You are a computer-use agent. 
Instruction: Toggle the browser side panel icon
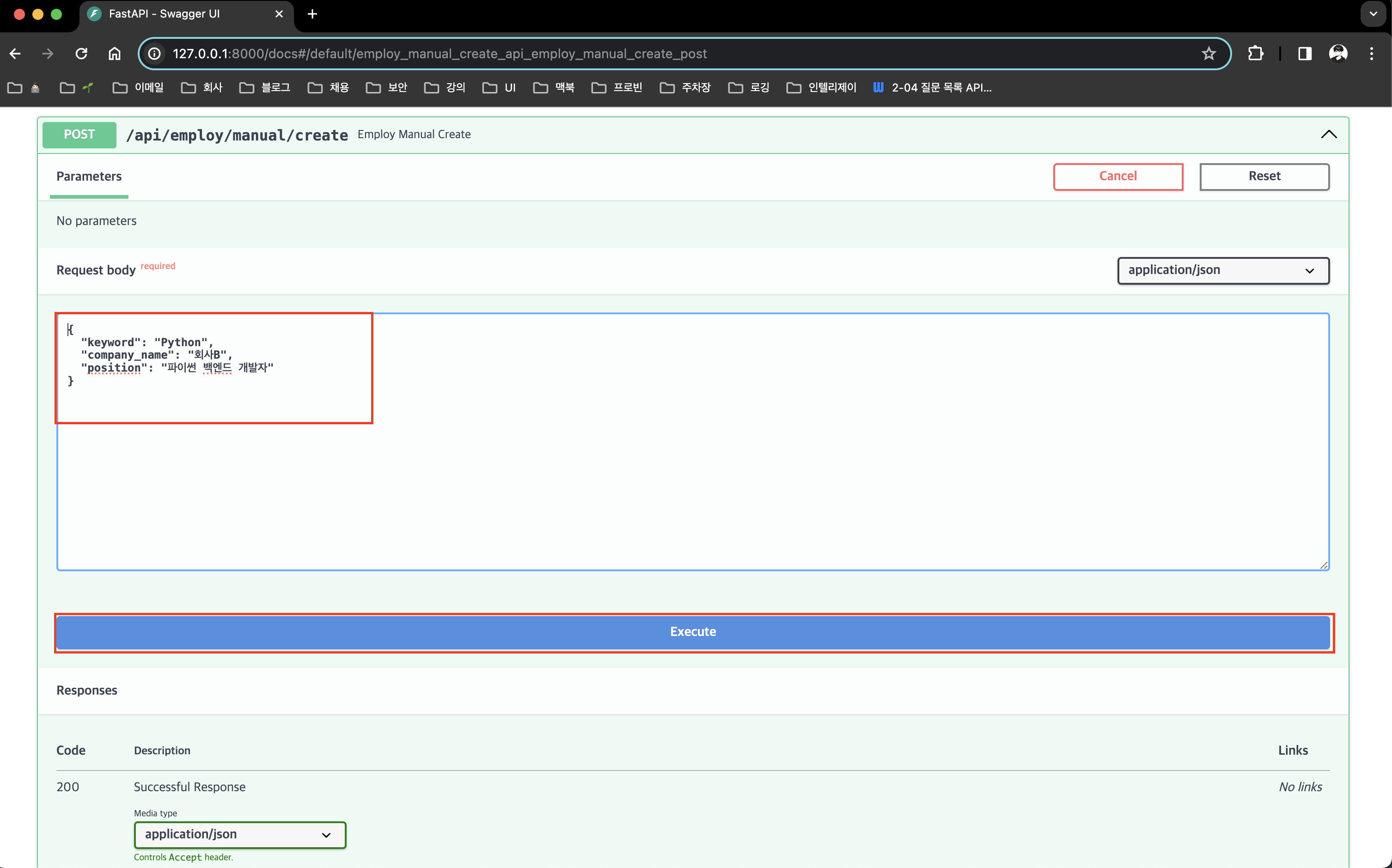click(1305, 54)
